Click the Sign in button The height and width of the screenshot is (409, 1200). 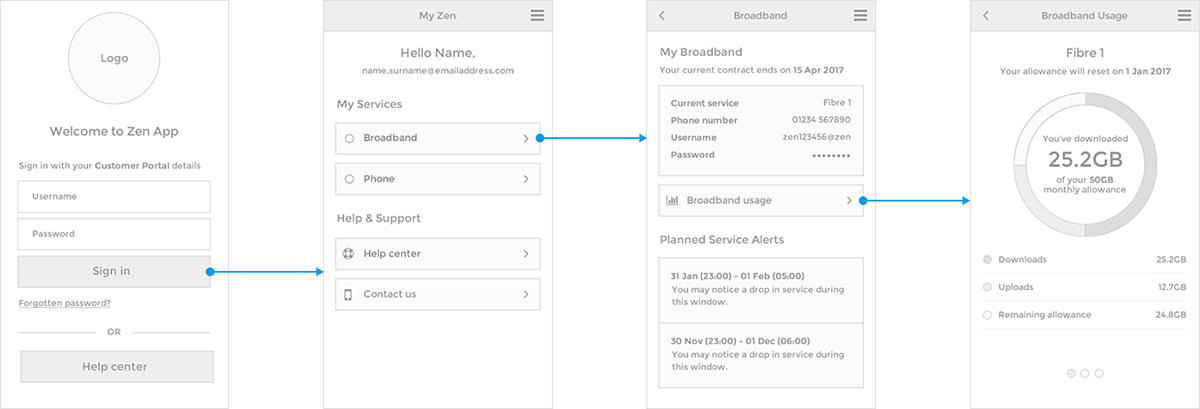(x=114, y=271)
